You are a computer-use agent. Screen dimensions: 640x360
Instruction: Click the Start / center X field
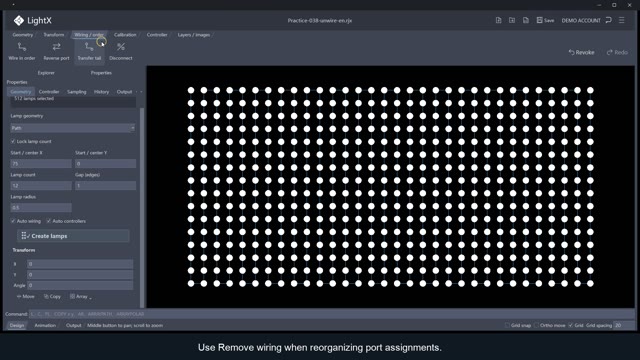41,164
